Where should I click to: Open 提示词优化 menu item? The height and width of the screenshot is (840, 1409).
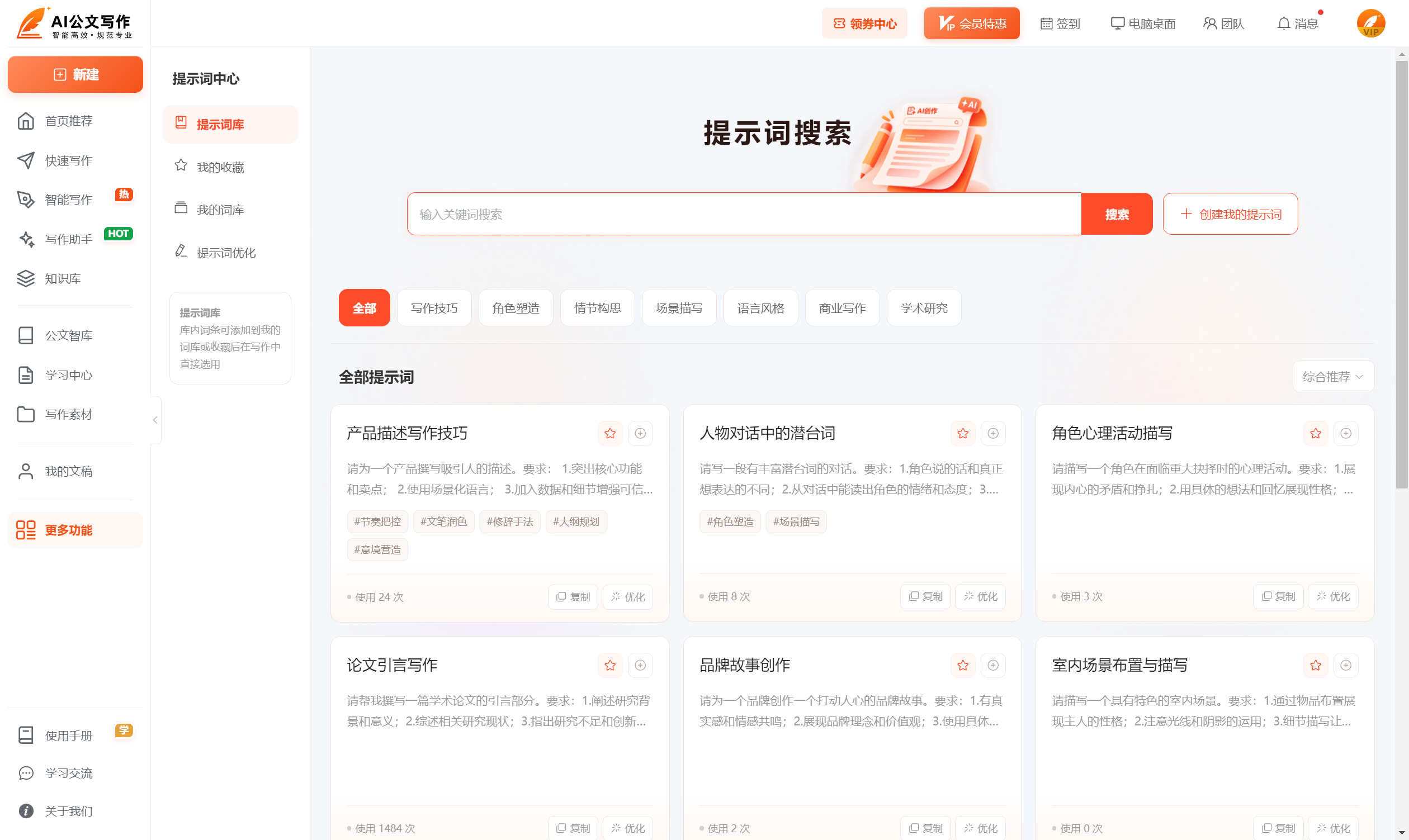(230, 253)
